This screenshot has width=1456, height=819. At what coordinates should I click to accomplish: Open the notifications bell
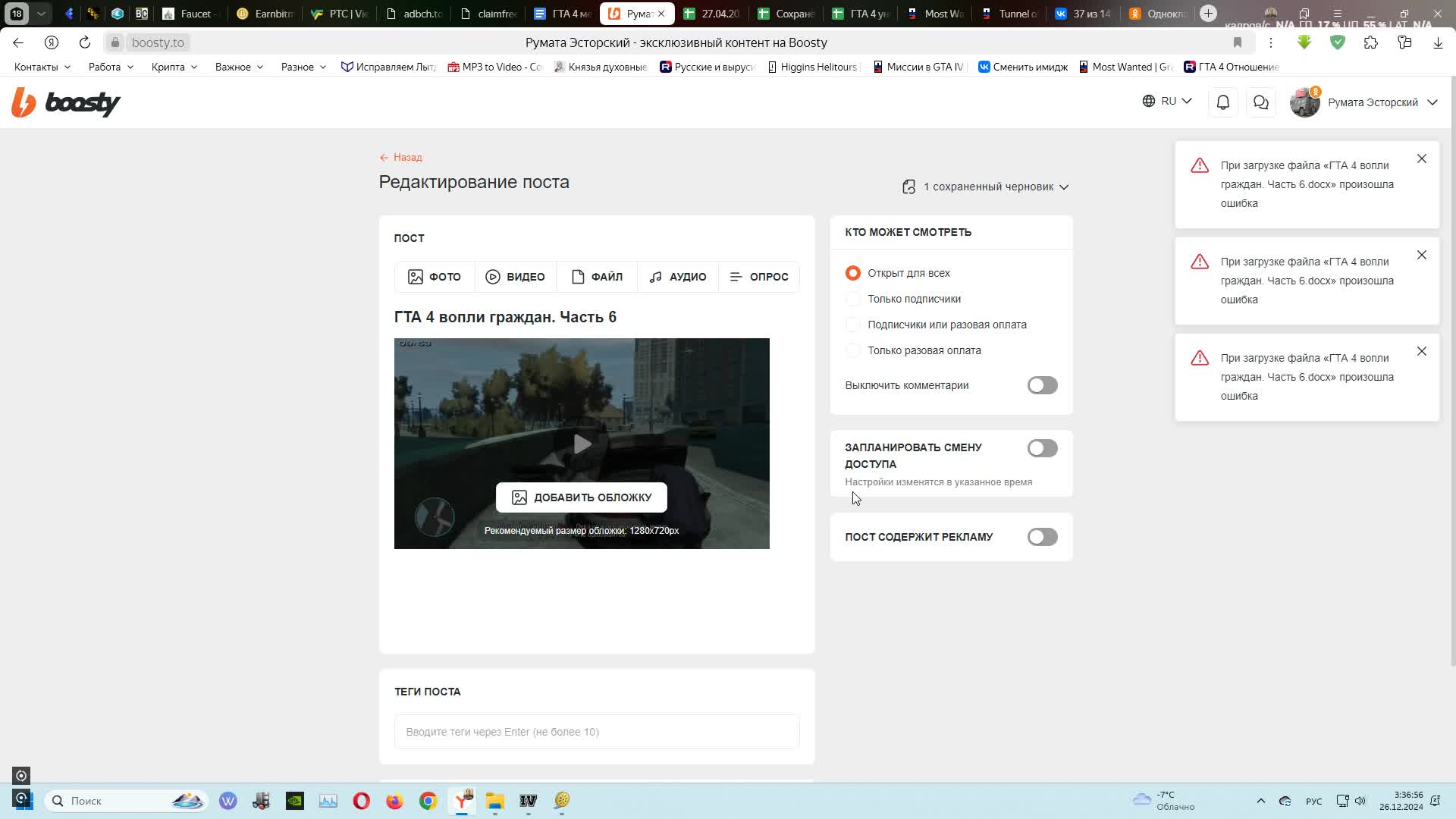coord(1222,102)
